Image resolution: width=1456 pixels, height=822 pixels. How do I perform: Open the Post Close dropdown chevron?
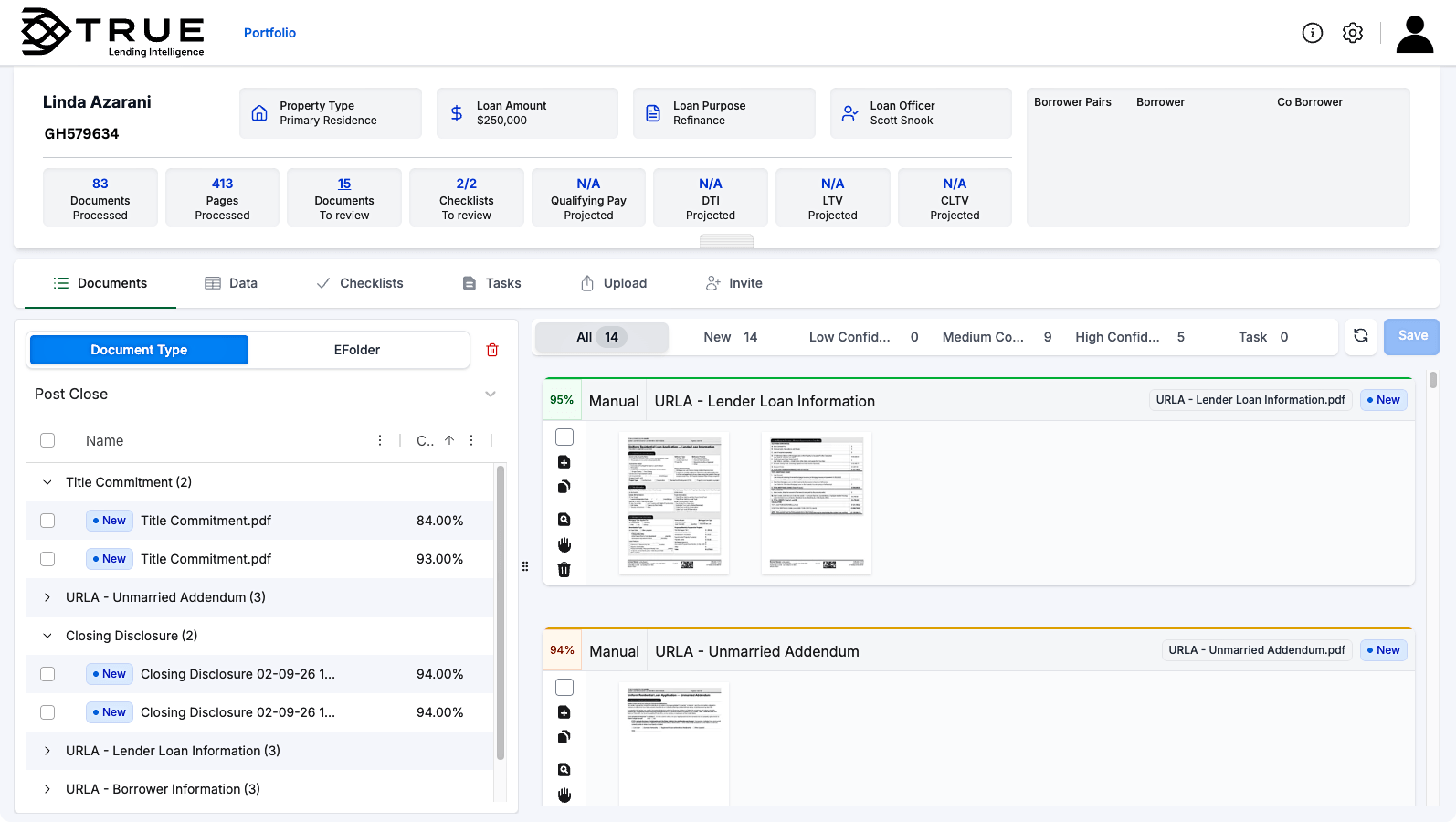(491, 395)
